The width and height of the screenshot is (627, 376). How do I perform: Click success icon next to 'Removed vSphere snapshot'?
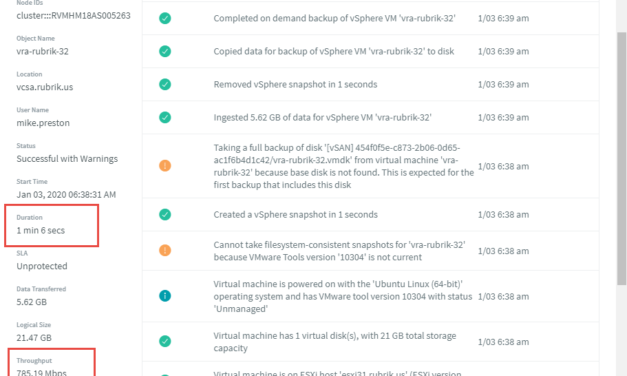coord(165,84)
